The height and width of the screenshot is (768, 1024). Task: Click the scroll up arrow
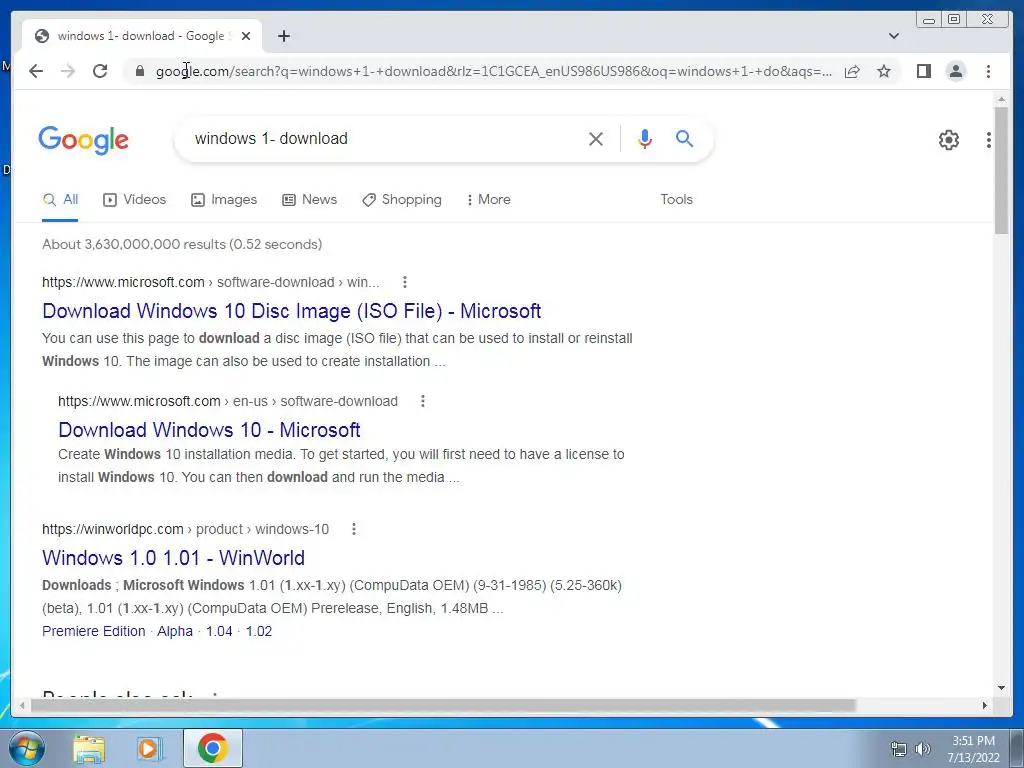click(x=1001, y=99)
